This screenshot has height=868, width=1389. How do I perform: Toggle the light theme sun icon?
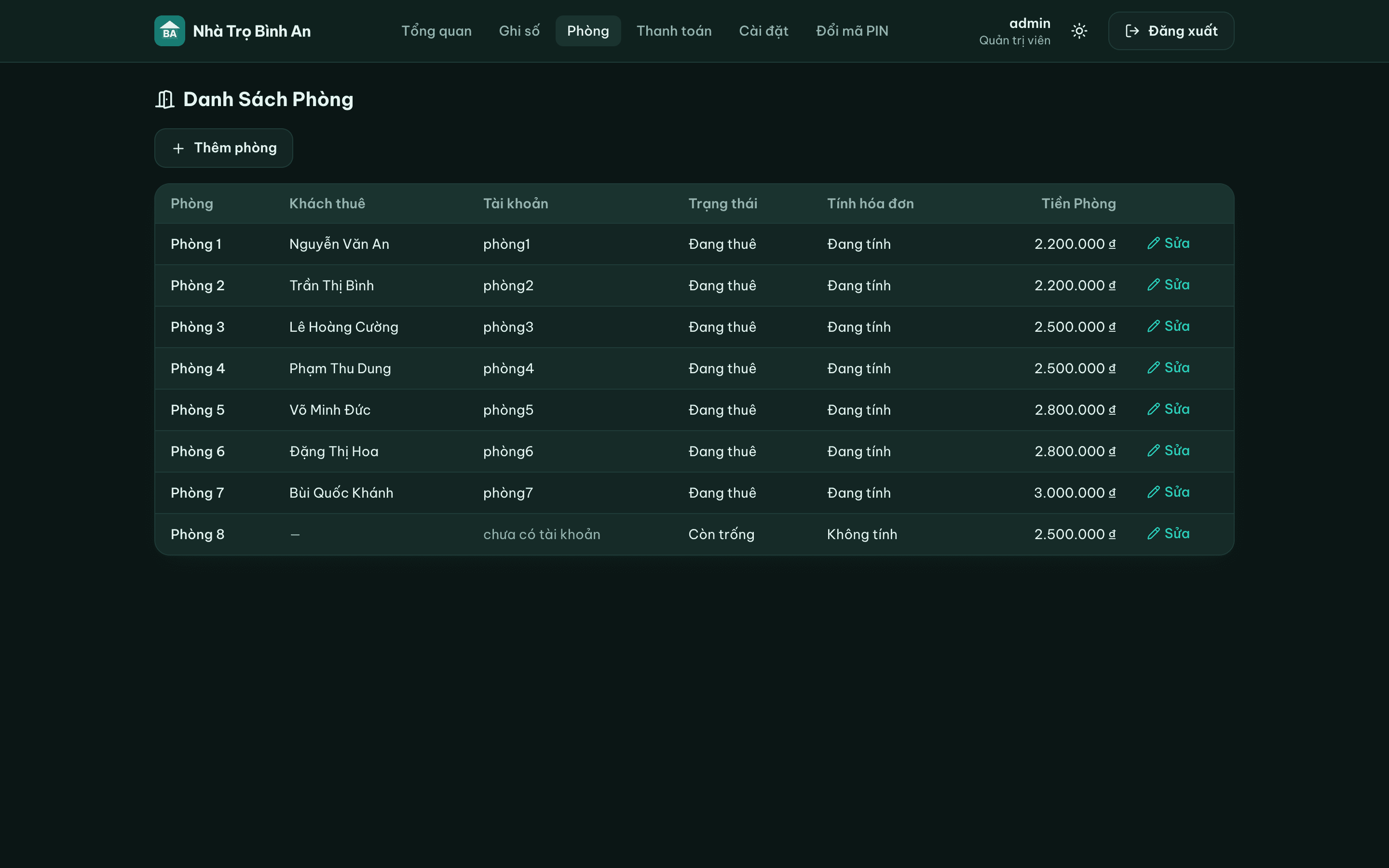1079,31
